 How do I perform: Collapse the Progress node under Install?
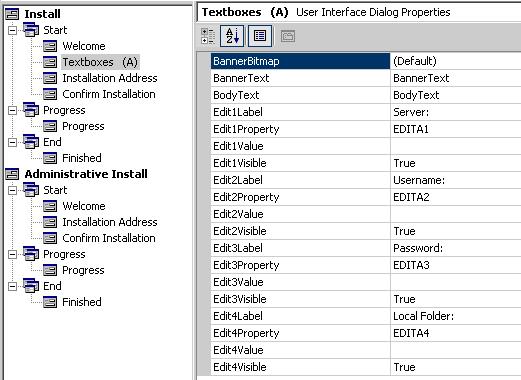(12, 110)
